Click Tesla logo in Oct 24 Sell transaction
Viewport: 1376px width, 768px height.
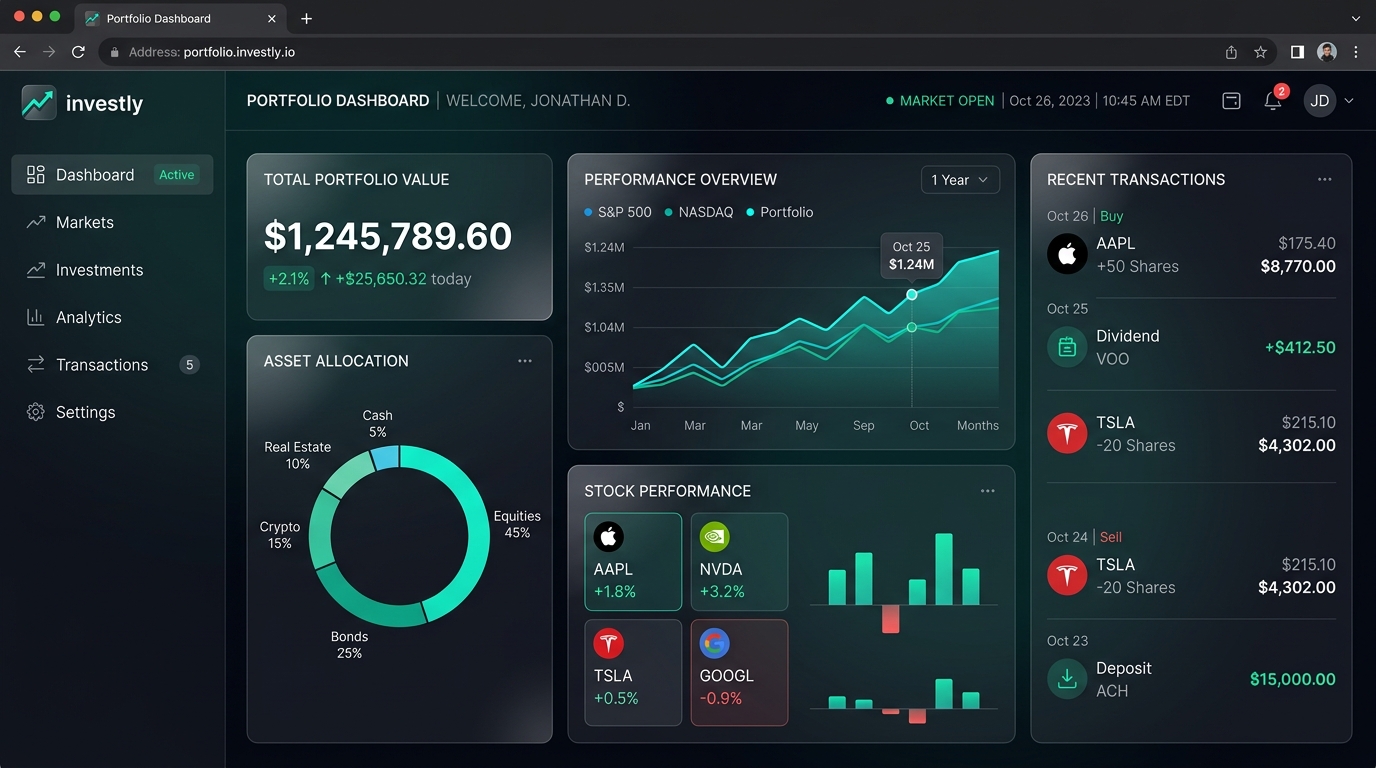click(1067, 576)
